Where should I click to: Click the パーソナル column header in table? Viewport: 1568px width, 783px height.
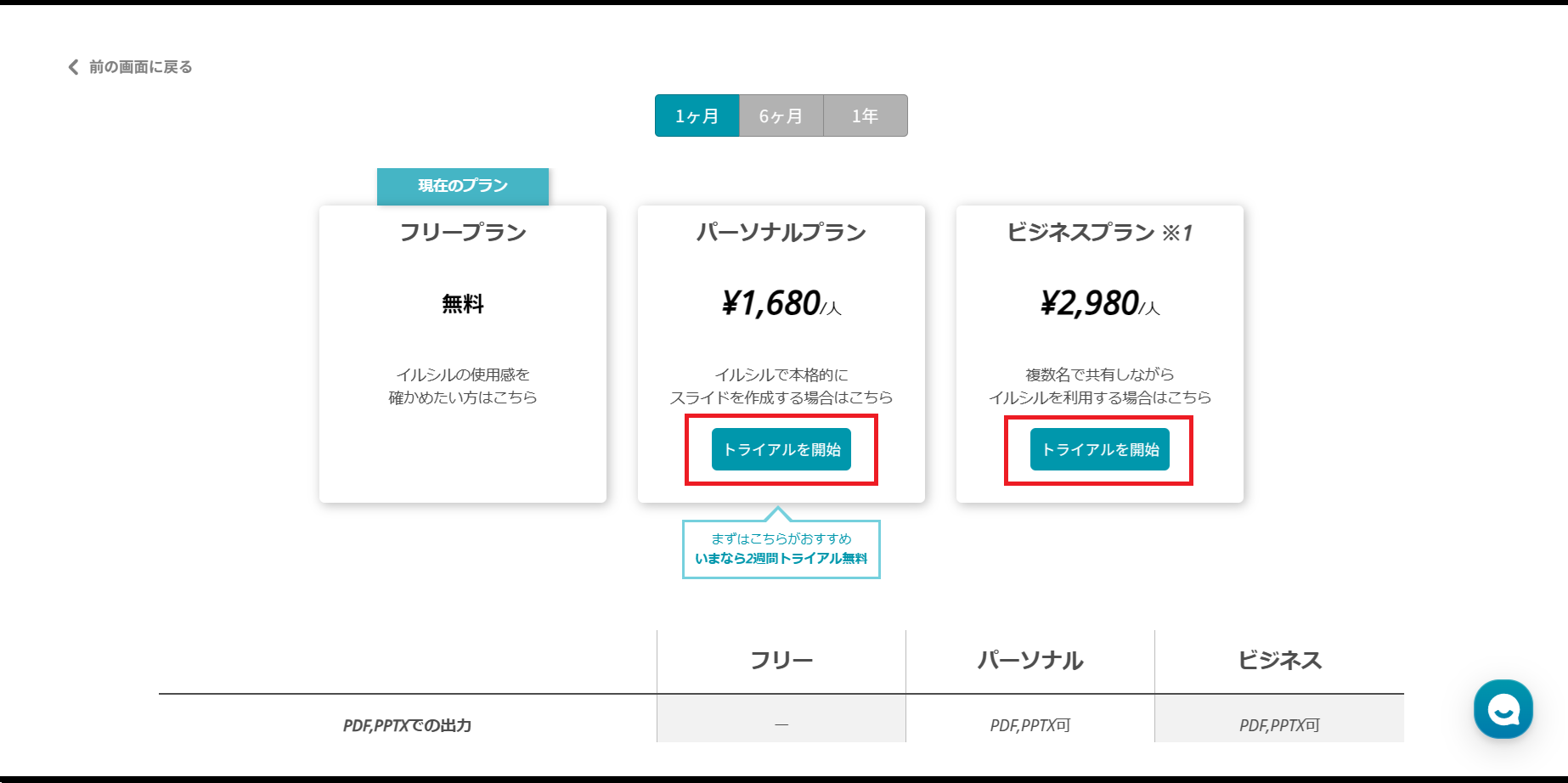[x=1030, y=661]
